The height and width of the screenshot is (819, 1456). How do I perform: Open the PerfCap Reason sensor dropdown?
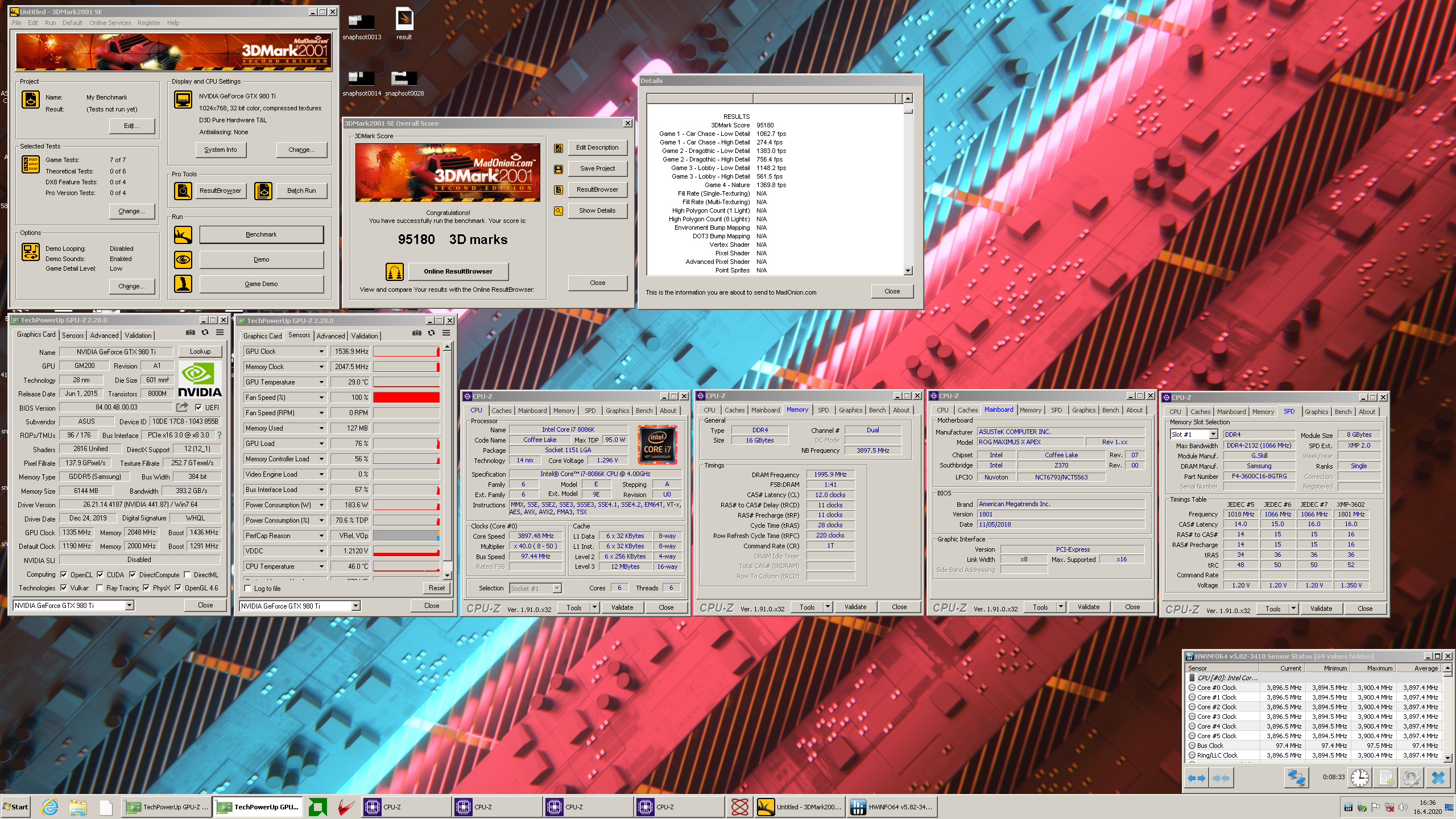coord(321,536)
